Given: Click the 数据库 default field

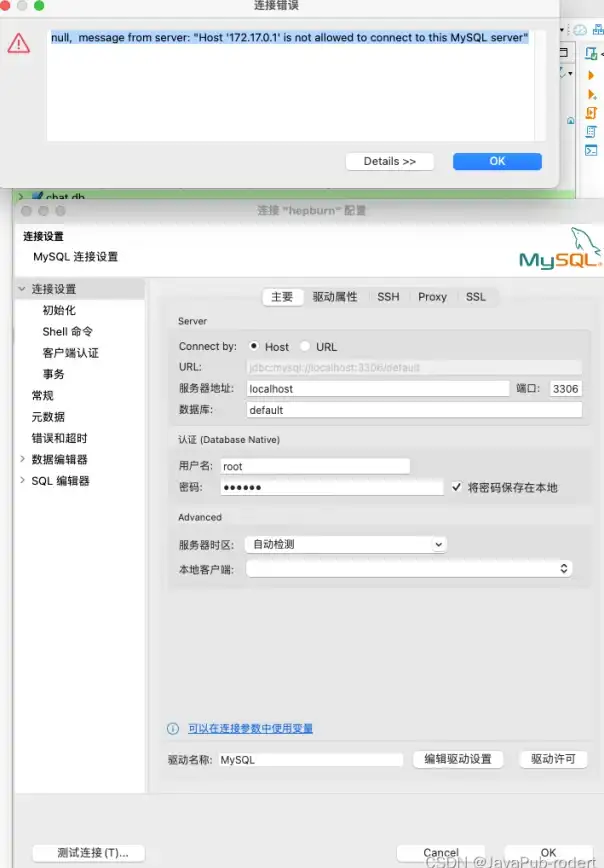Looking at the screenshot, I should pyautogui.click(x=414, y=410).
